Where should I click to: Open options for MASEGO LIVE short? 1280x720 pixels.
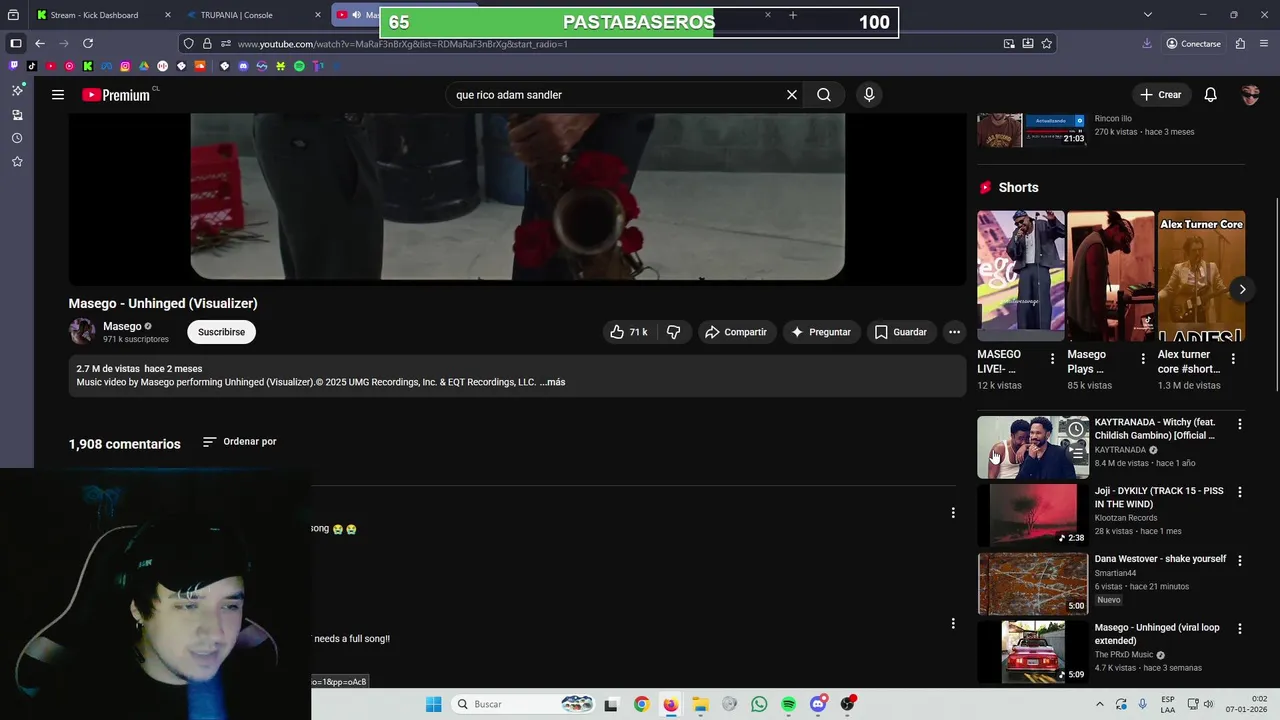click(x=1052, y=359)
